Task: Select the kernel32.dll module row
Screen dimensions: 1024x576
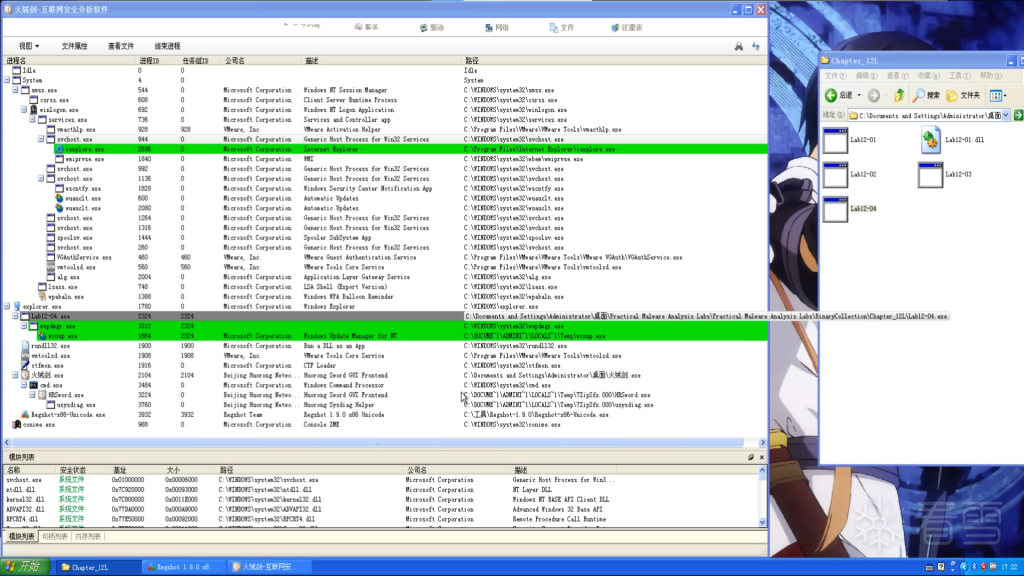Action: pos(383,500)
